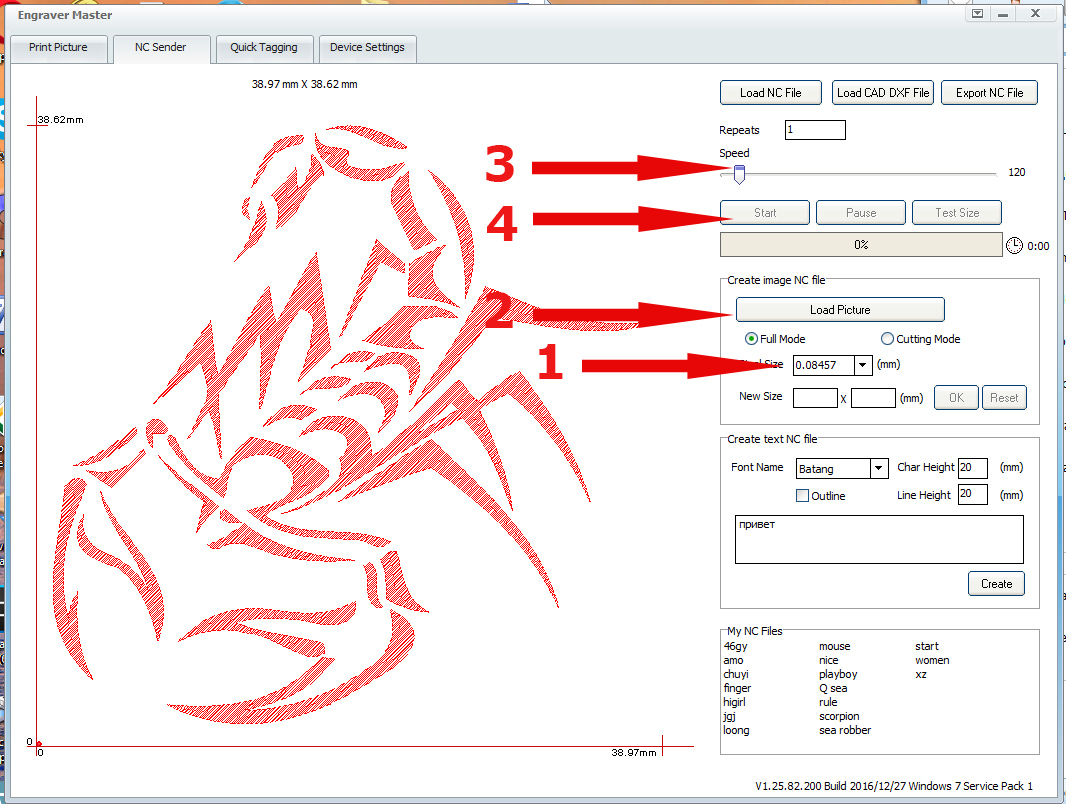Select the chuyi NC file
The width and height of the screenshot is (1066, 804).
(736, 674)
